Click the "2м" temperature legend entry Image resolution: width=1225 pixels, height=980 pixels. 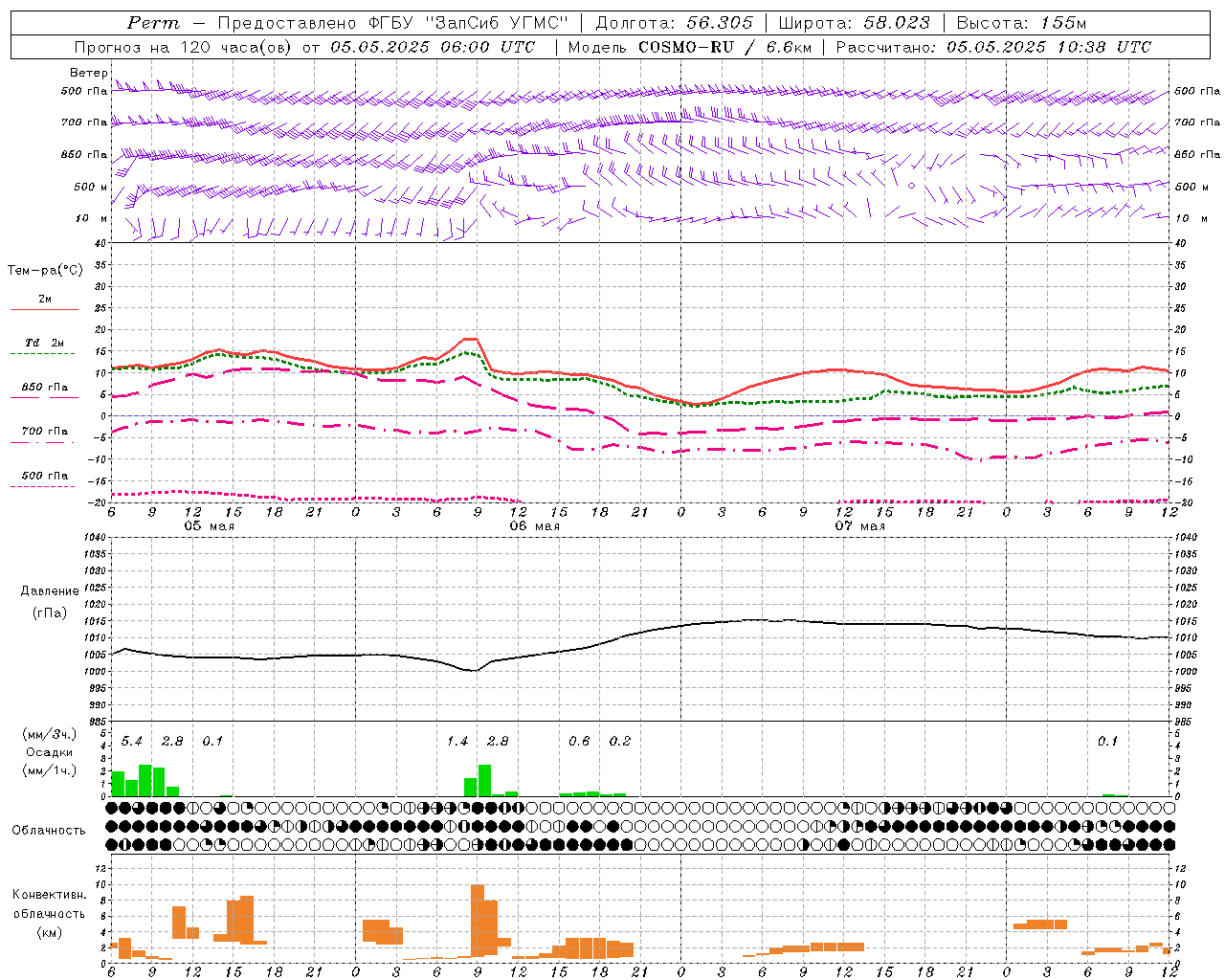point(45,299)
